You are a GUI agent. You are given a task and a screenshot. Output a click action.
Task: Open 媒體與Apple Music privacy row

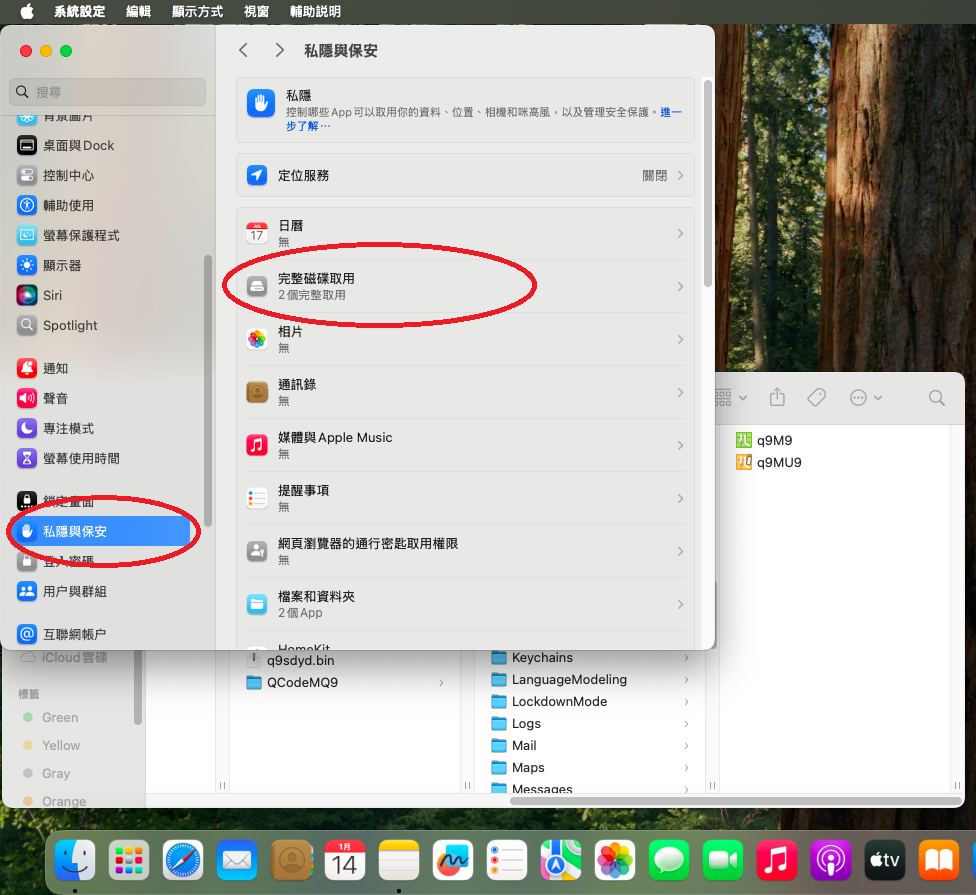(x=465, y=445)
